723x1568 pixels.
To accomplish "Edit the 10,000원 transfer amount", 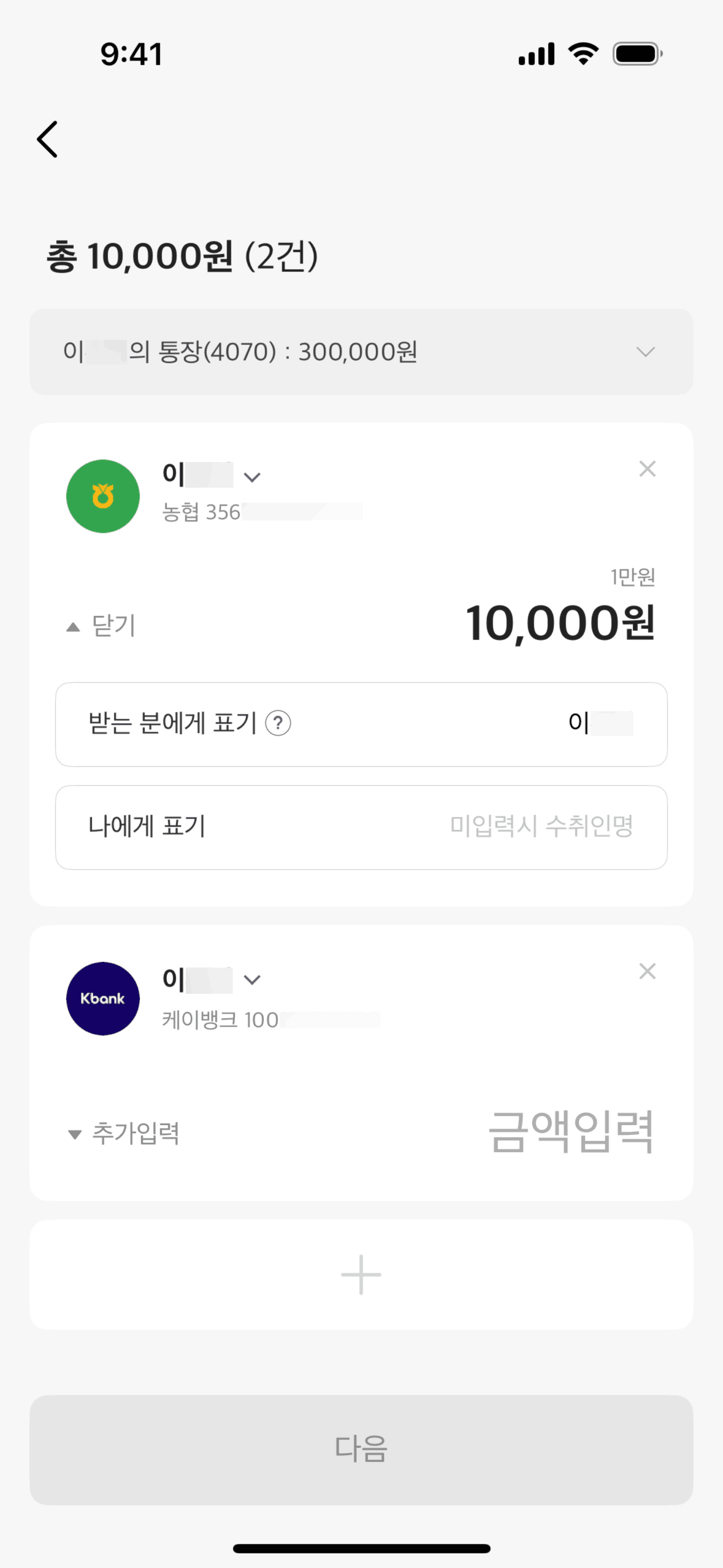I will click(560, 624).
